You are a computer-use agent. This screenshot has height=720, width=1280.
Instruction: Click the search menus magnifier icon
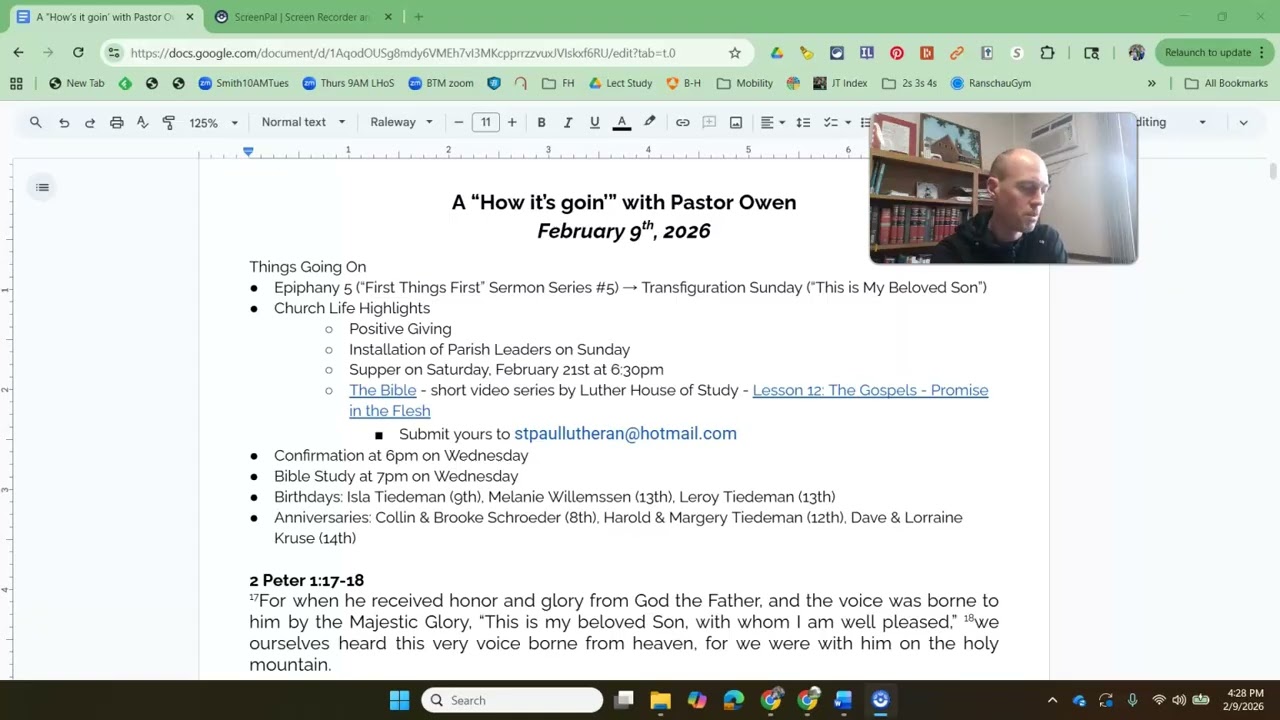tap(36, 122)
